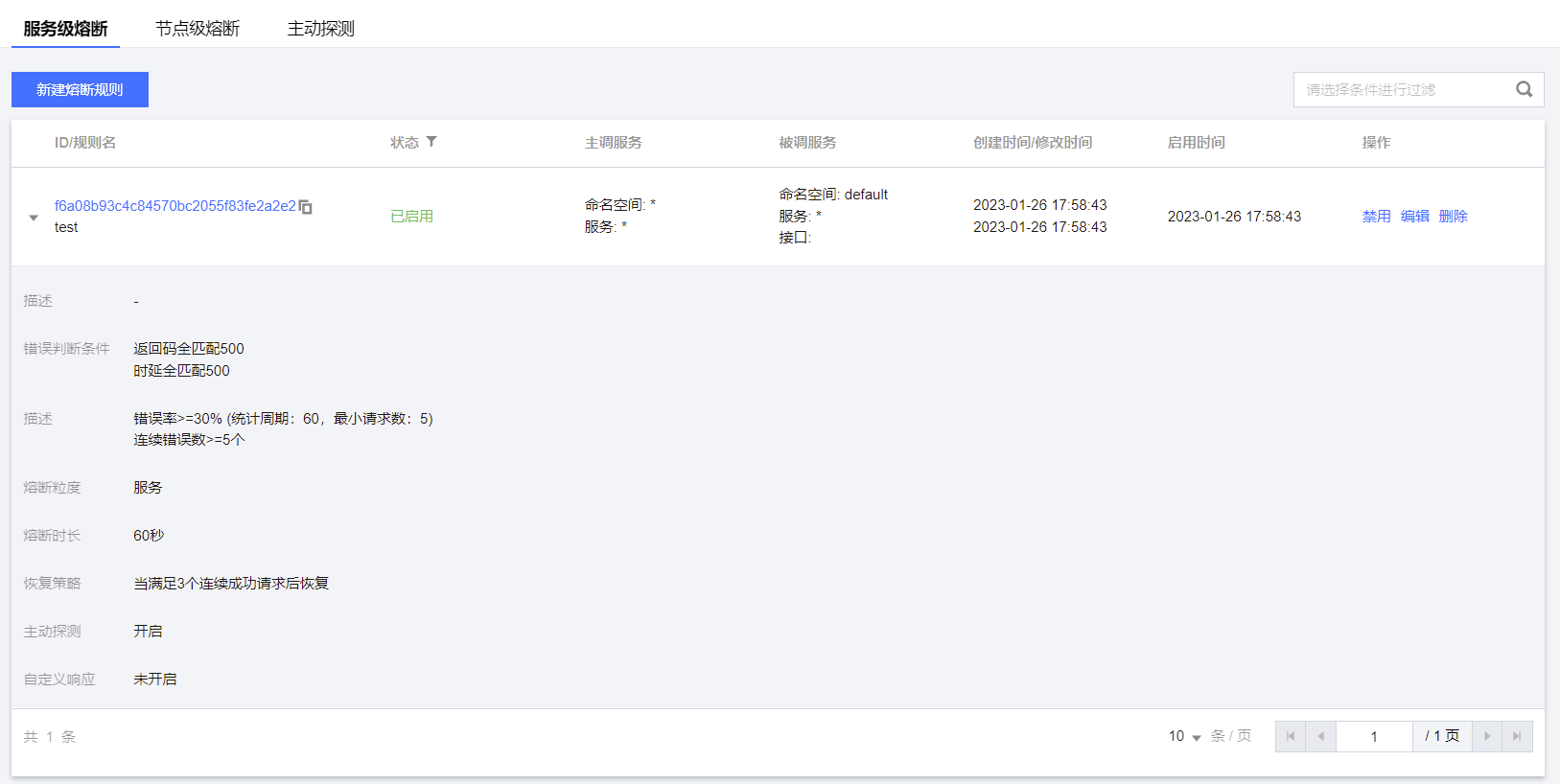Click the search magnifier icon
The width and height of the screenshot is (1560, 784).
point(1524,90)
